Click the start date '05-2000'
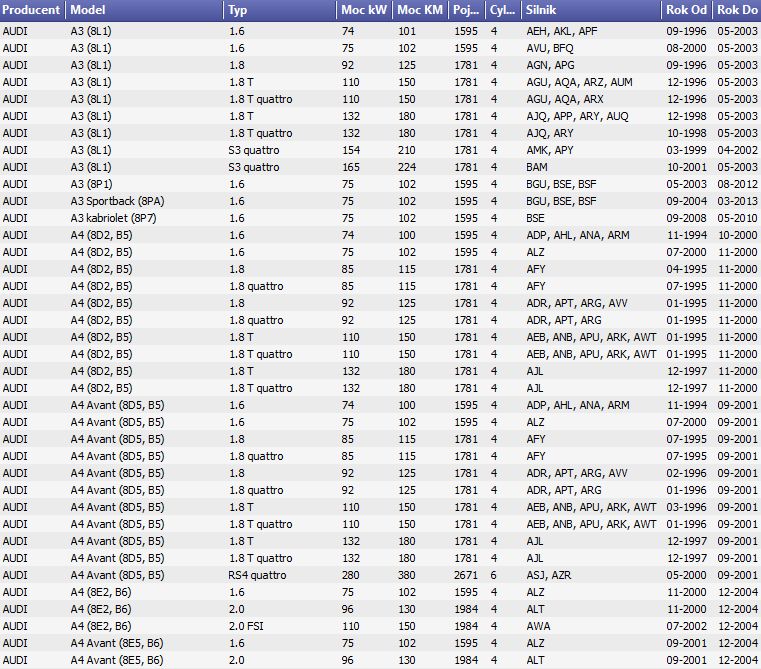 pyautogui.click(x=686, y=575)
